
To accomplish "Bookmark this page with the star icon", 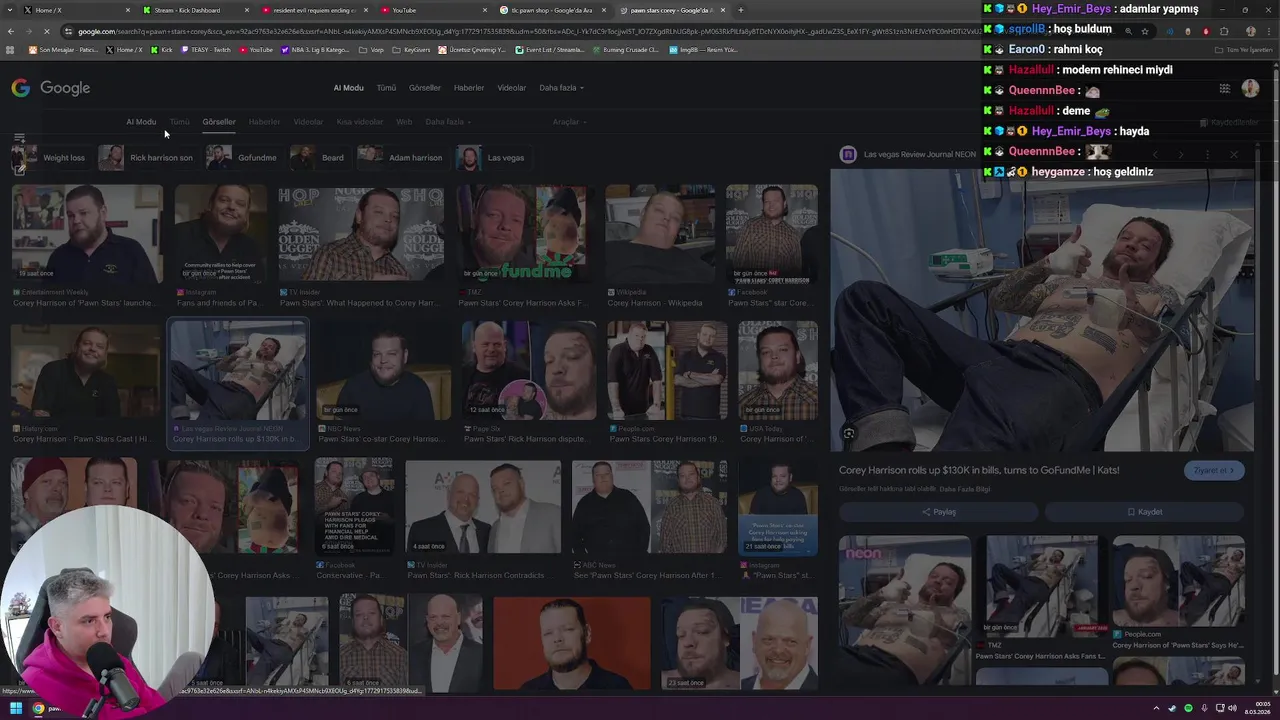I will 1145,31.
